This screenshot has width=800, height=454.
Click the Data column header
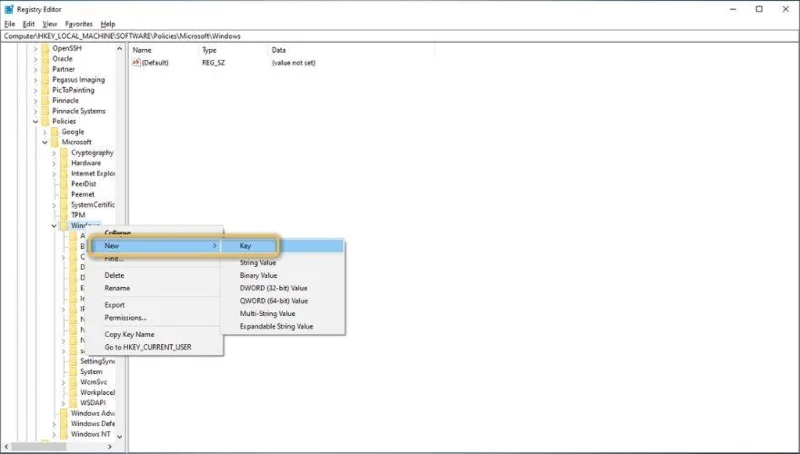click(351, 50)
